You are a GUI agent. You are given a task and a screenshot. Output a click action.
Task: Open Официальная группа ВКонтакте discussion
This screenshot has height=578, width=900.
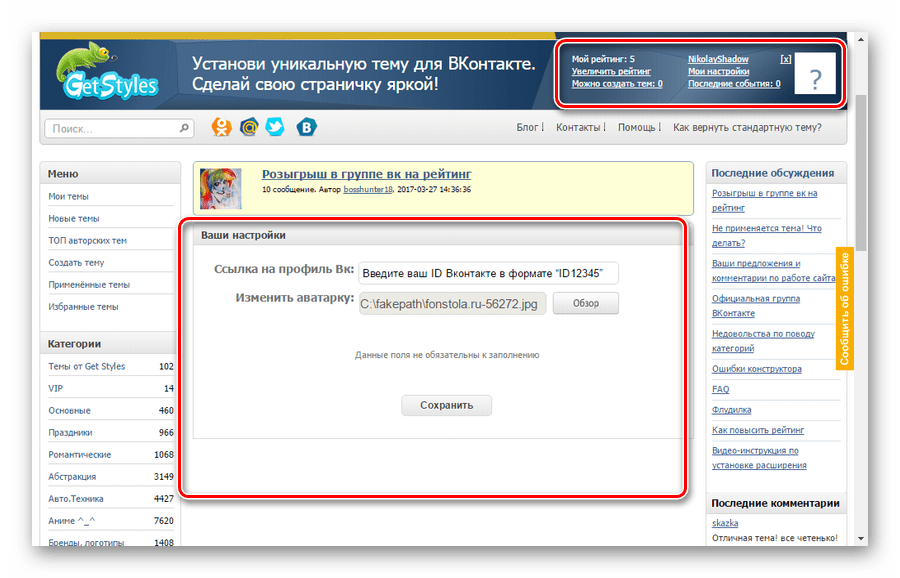[756, 306]
